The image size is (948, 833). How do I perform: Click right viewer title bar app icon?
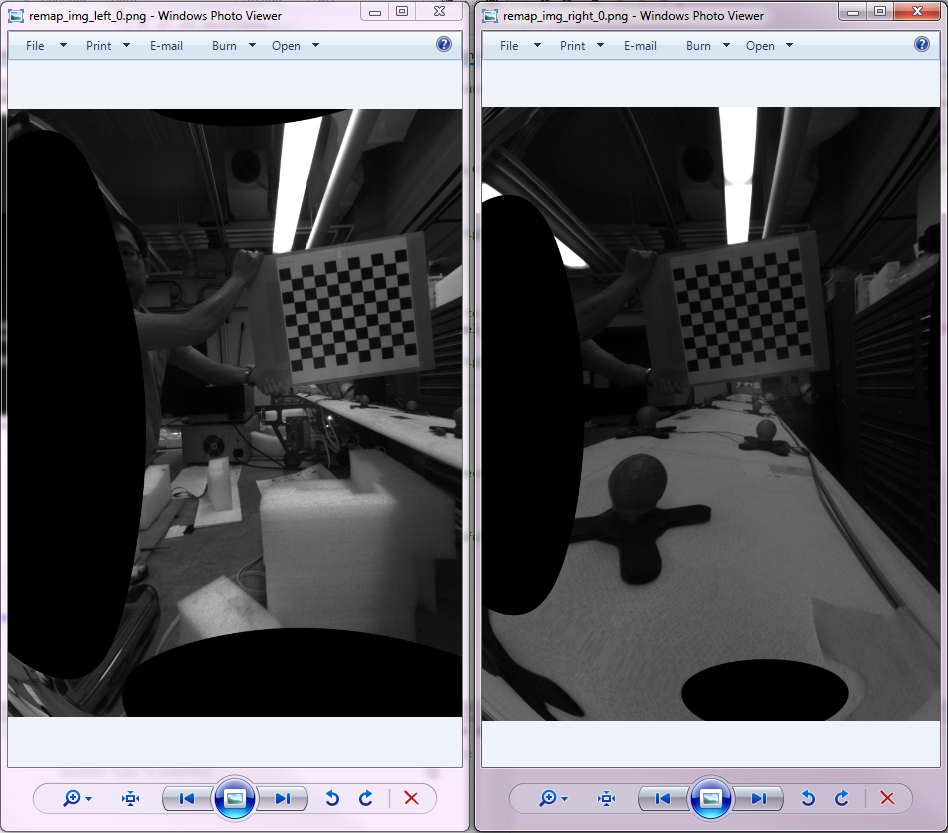pyautogui.click(x=490, y=16)
